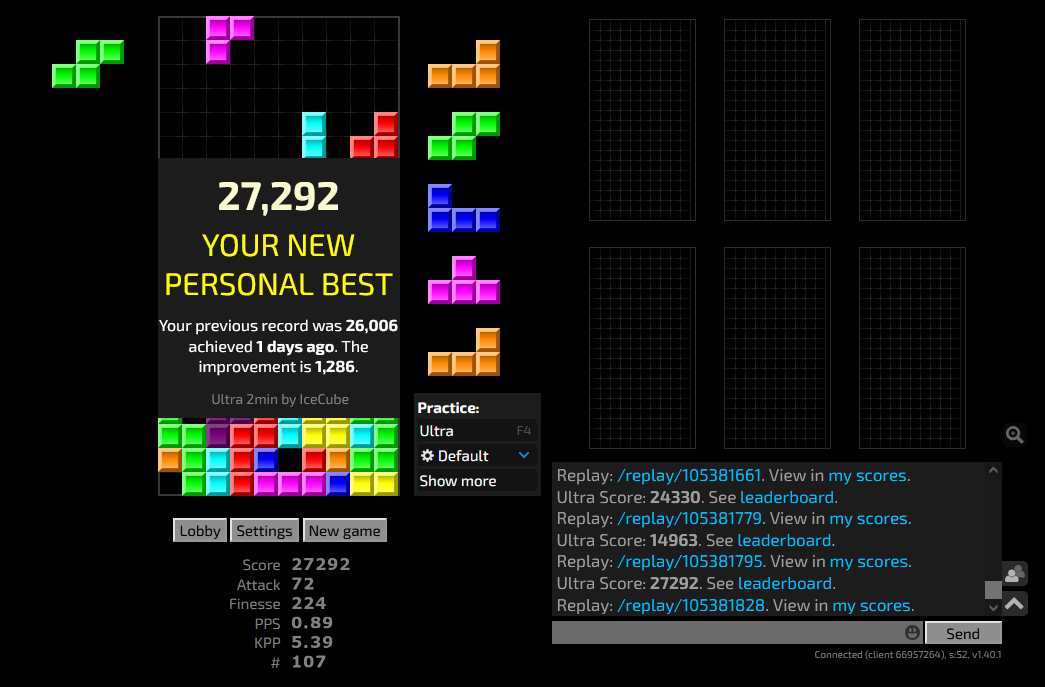Open my scores link after replay 105381779
Image resolution: width=1045 pixels, height=687 pixels.
(868, 518)
